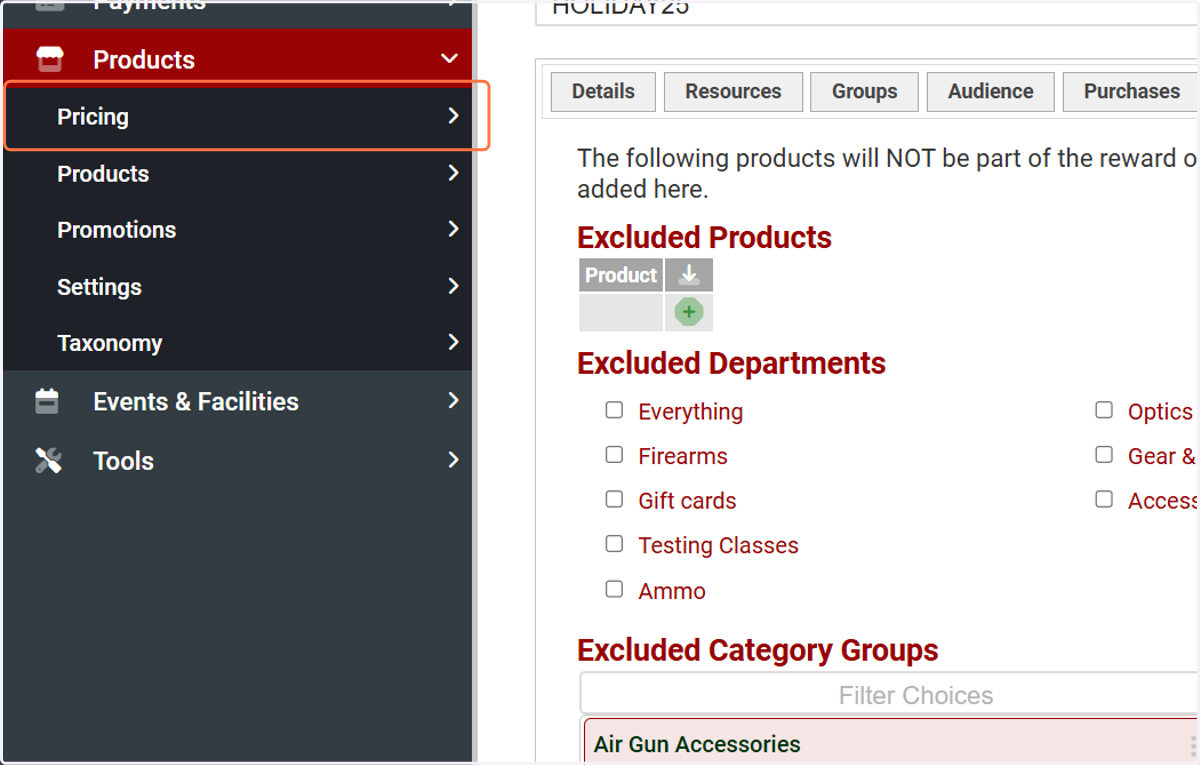Click the HOLIDAY25 name field
The height and width of the screenshot is (765, 1200).
(868, 11)
